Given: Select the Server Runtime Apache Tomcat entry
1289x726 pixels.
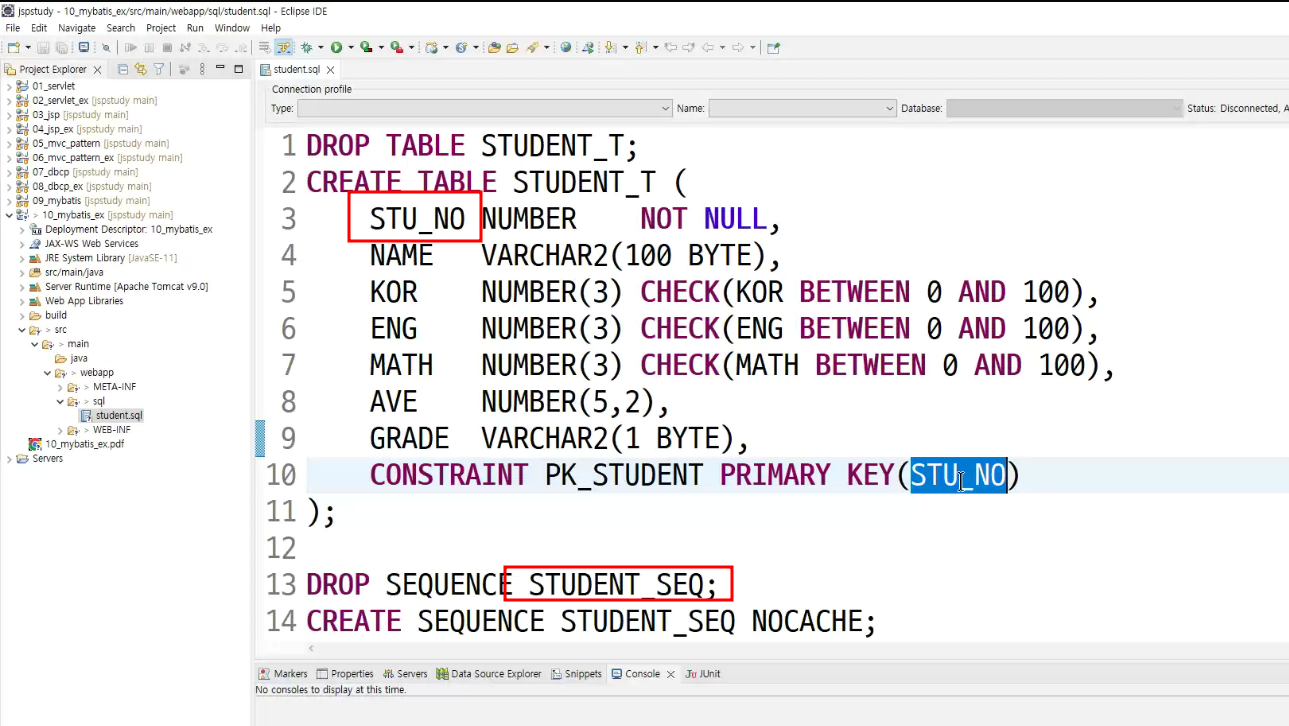Looking at the screenshot, I should pyautogui.click(x=118, y=287).
